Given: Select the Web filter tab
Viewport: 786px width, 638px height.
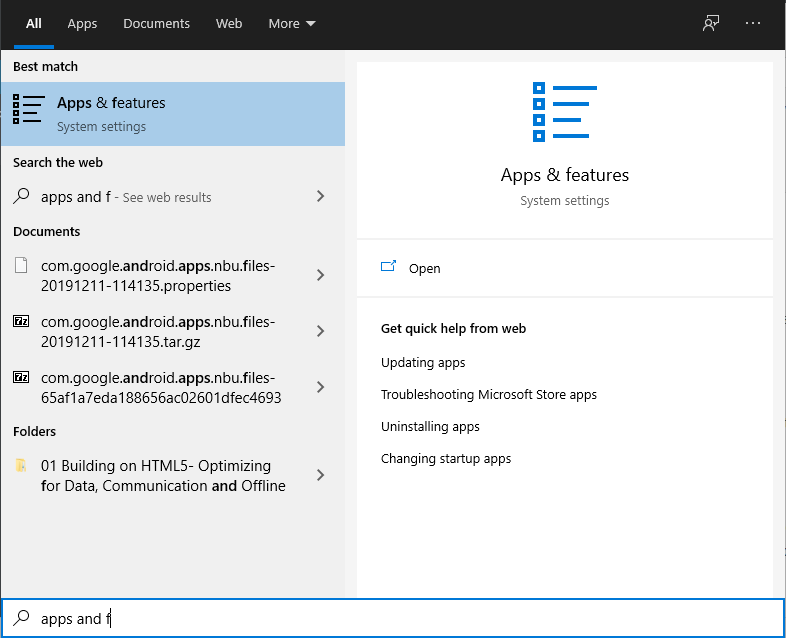Looking at the screenshot, I should click(x=229, y=23).
